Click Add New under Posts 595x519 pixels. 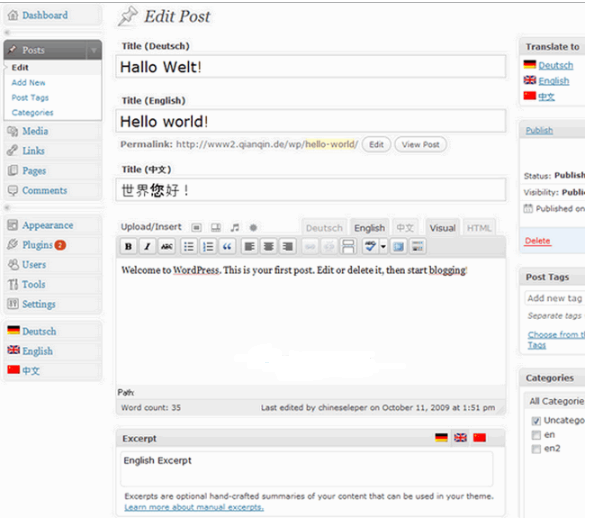(x=28, y=83)
